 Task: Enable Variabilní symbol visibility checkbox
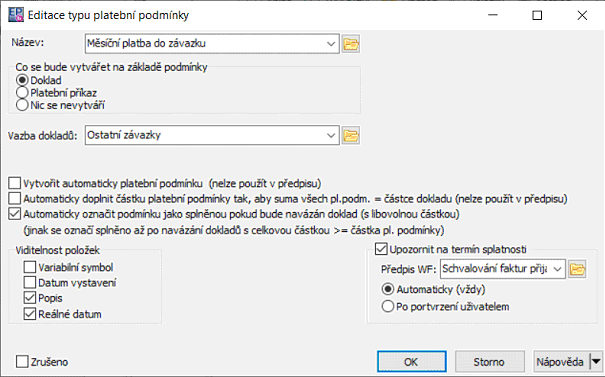pyautogui.click(x=30, y=267)
